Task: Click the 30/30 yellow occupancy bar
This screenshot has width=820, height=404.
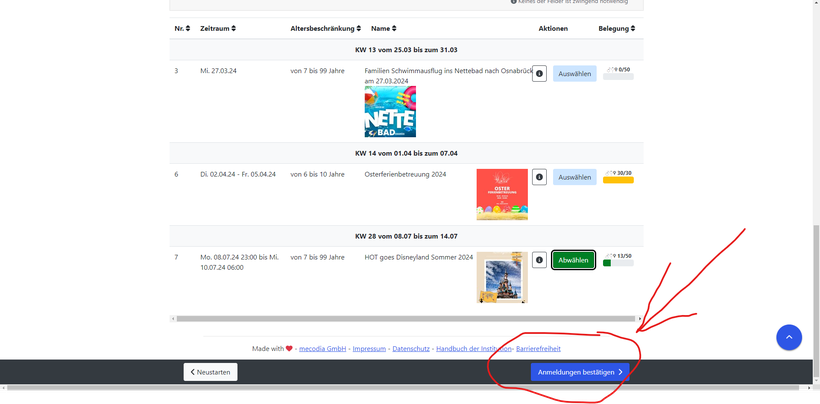Action: pyautogui.click(x=618, y=180)
